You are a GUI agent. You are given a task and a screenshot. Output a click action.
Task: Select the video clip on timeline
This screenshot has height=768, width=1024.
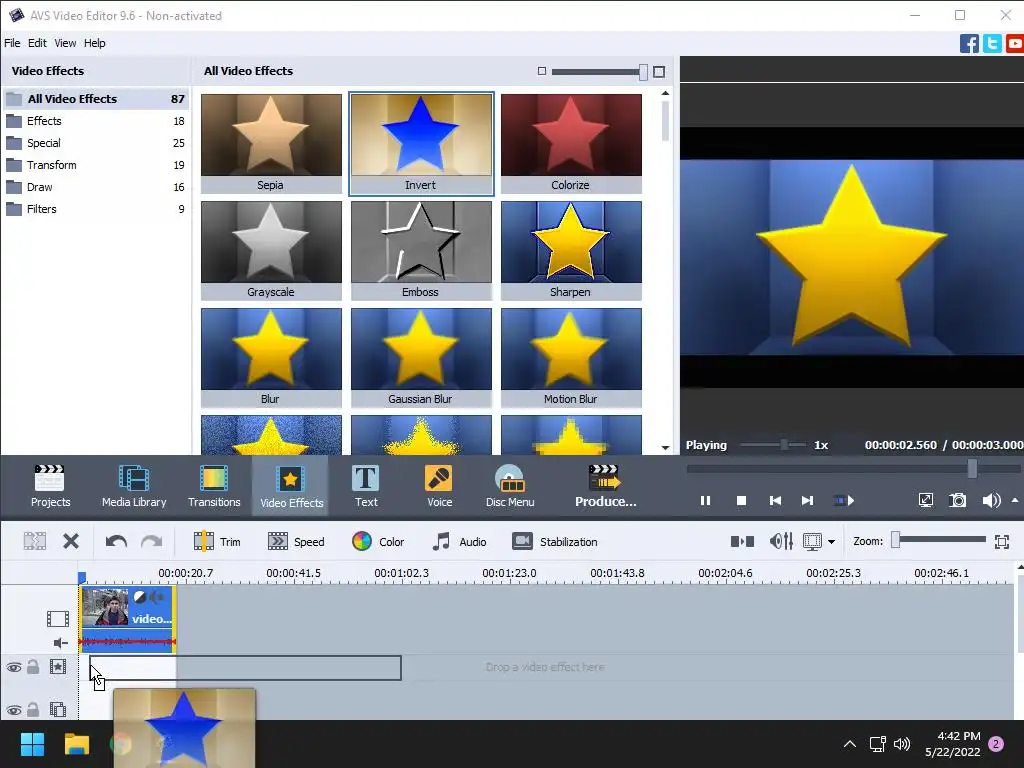pyautogui.click(x=128, y=619)
